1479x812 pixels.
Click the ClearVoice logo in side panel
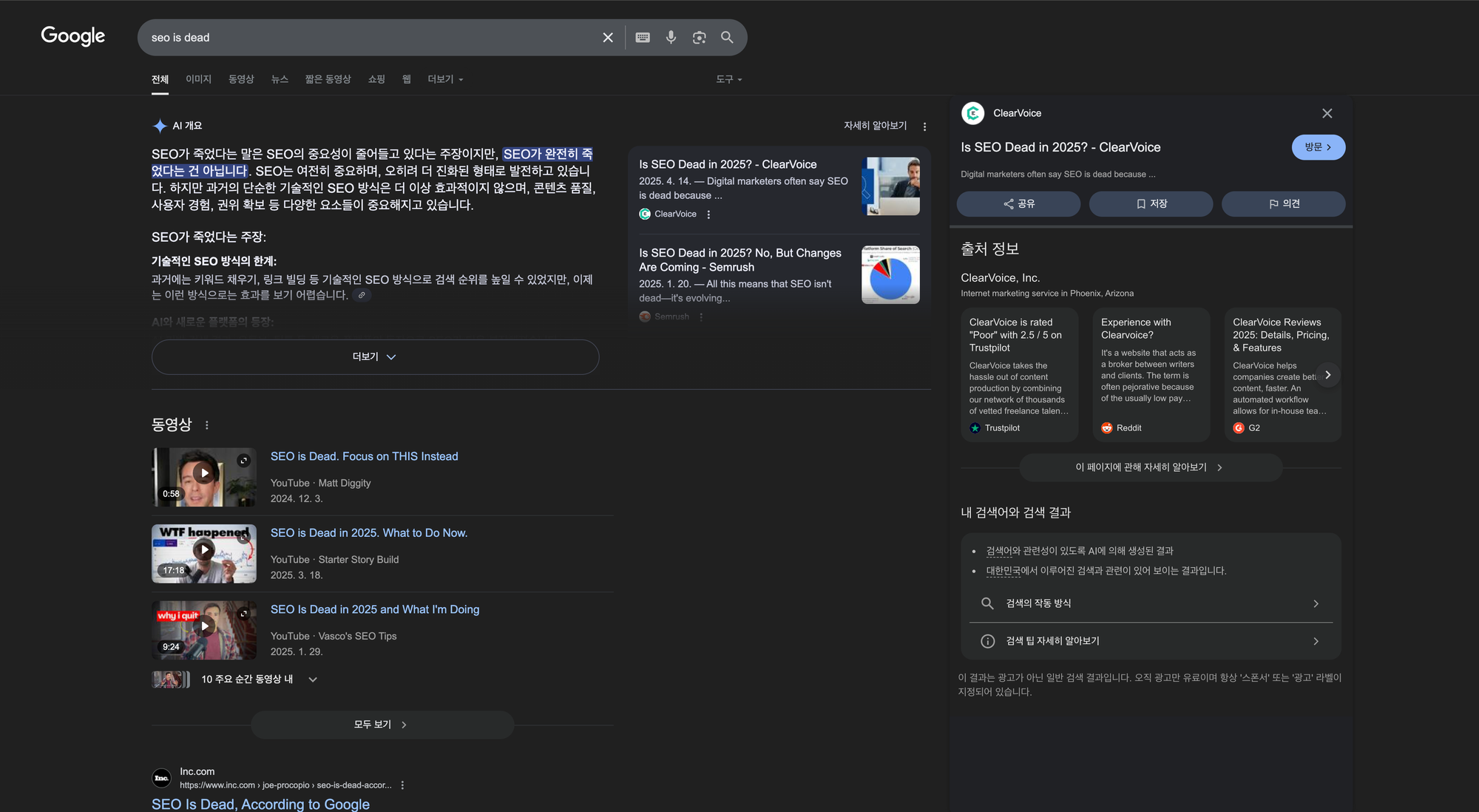pyautogui.click(x=972, y=113)
